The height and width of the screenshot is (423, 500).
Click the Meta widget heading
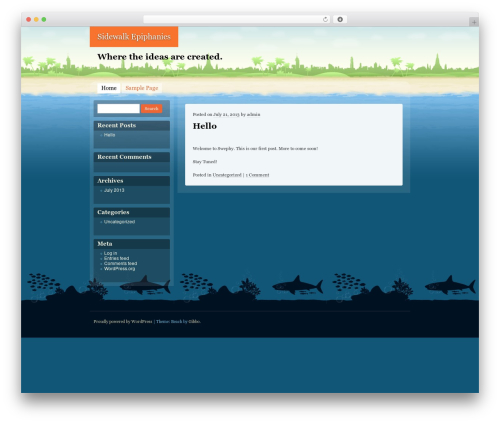(x=105, y=244)
